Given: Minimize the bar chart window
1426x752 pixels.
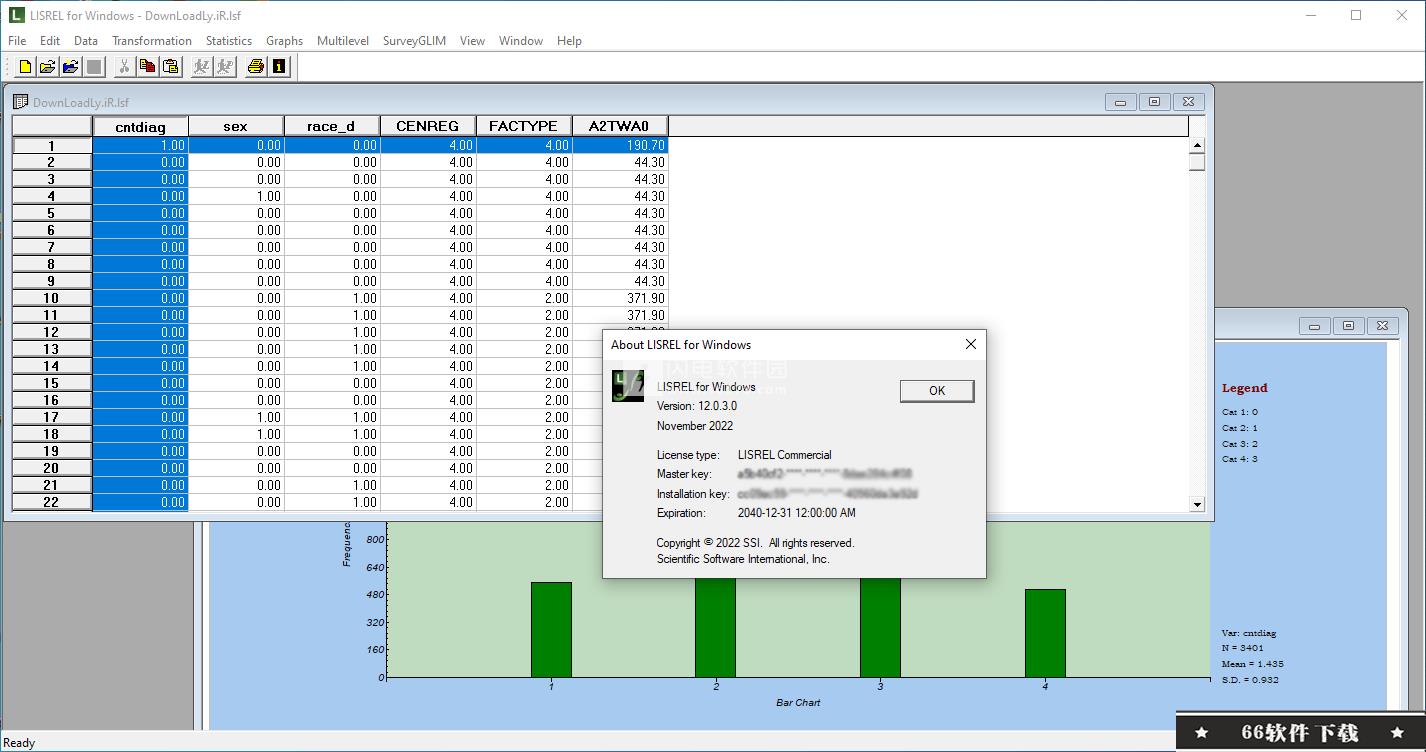Looking at the screenshot, I should coord(1314,326).
